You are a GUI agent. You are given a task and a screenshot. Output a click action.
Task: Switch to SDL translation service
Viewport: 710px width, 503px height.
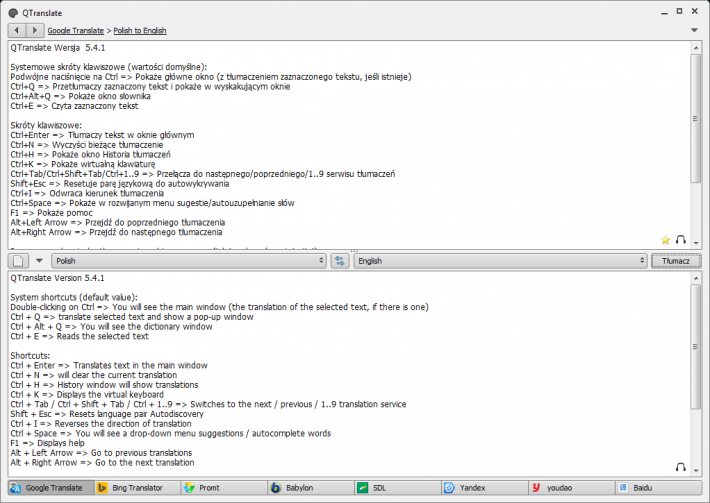(x=398, y=488)
